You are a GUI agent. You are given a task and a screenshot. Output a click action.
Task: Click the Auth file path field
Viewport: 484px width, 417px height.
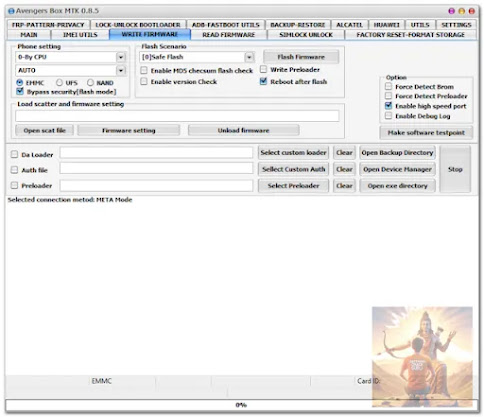[x=156, y=168]
